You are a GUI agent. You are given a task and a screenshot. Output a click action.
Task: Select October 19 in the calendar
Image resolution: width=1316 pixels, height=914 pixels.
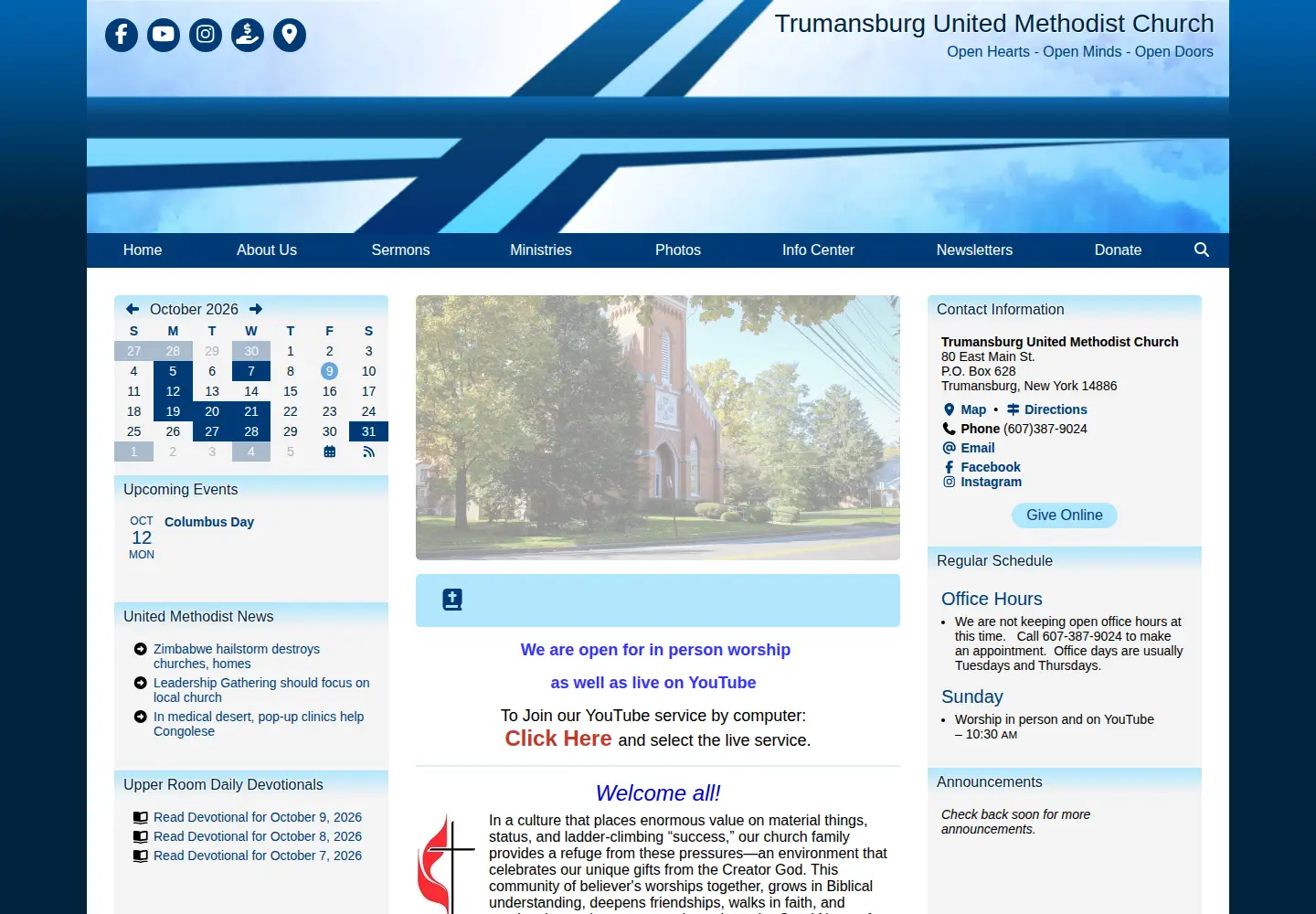173,411
